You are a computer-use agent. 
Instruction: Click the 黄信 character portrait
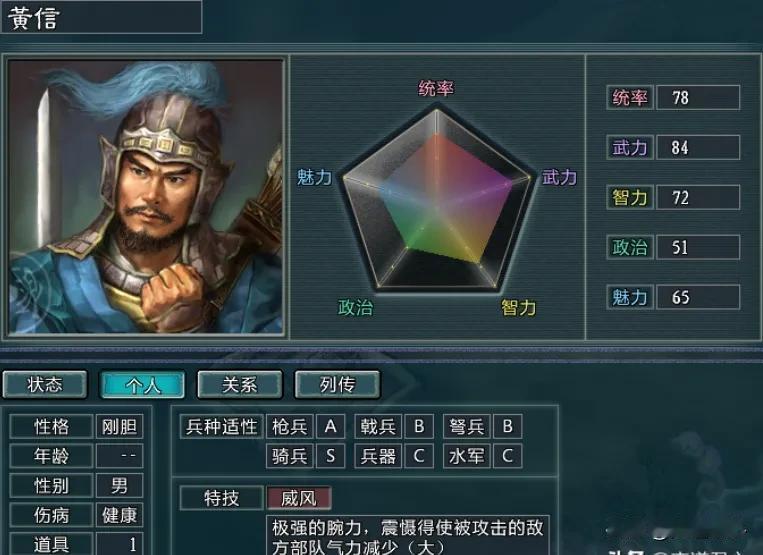click(x=145, y=197)
